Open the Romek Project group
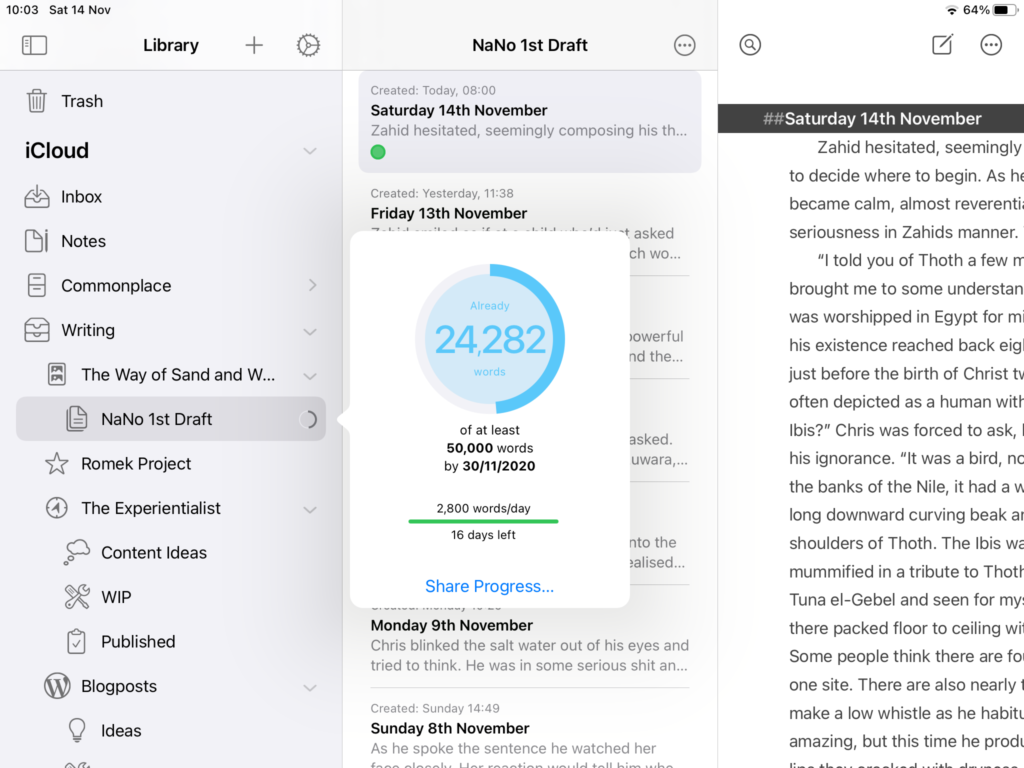This screenshot has height=768, width=1024. click(x=171, y=464)
